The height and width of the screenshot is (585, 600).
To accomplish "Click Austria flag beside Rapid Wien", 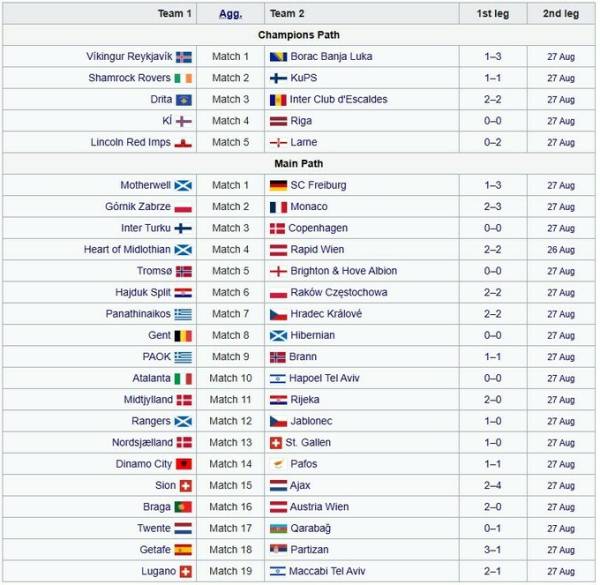I will [x=278, y=250].
